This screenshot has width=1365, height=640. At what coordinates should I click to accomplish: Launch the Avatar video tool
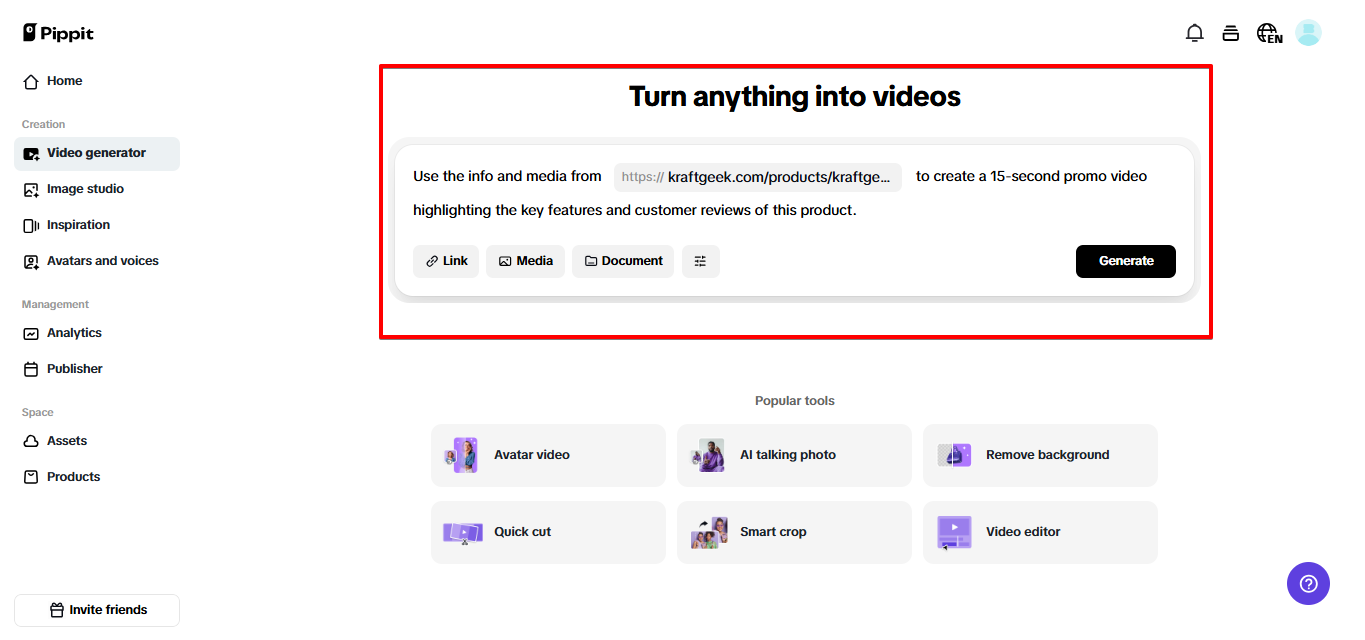(x=548, y=455)
